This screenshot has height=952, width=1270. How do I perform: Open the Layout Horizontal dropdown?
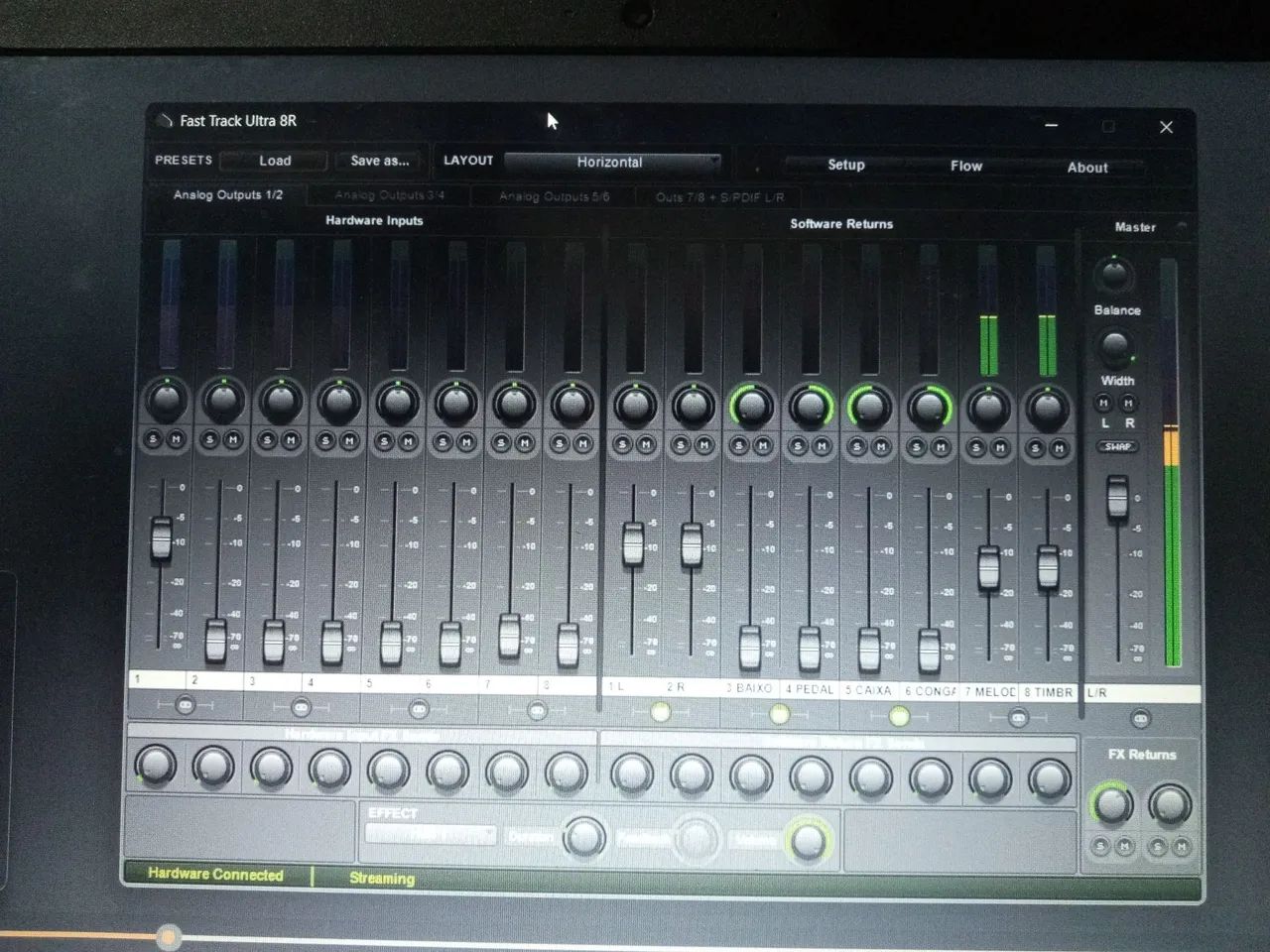coord(612,163)
